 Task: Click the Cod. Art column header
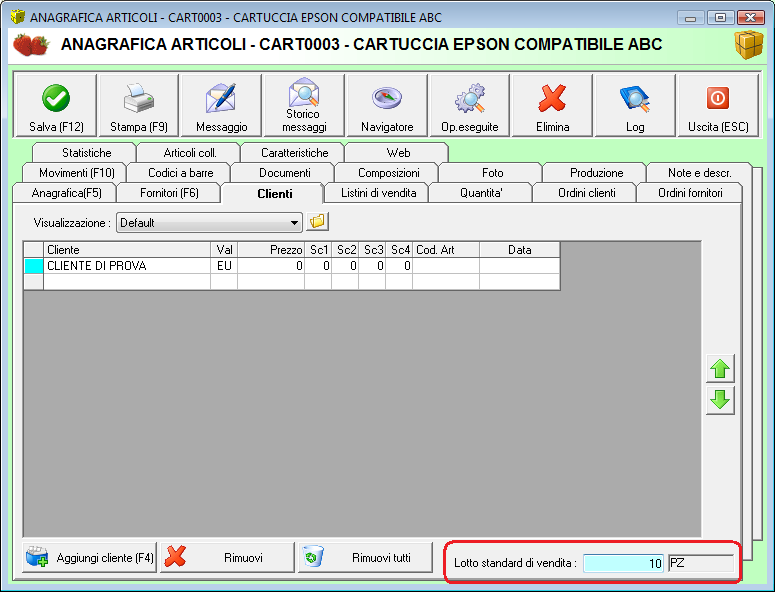pyautogui.click(x=446, y=250)
